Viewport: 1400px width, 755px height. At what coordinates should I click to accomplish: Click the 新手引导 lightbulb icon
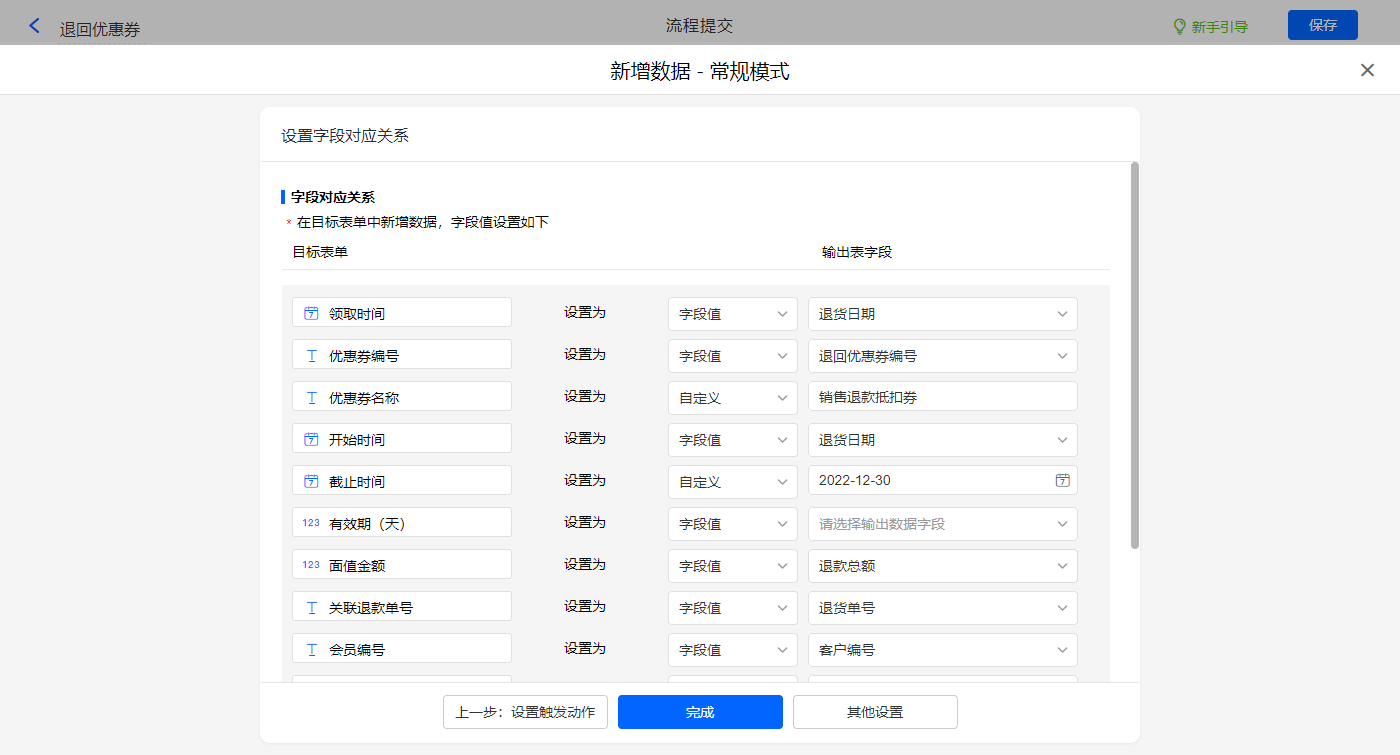pos(1179,26)
